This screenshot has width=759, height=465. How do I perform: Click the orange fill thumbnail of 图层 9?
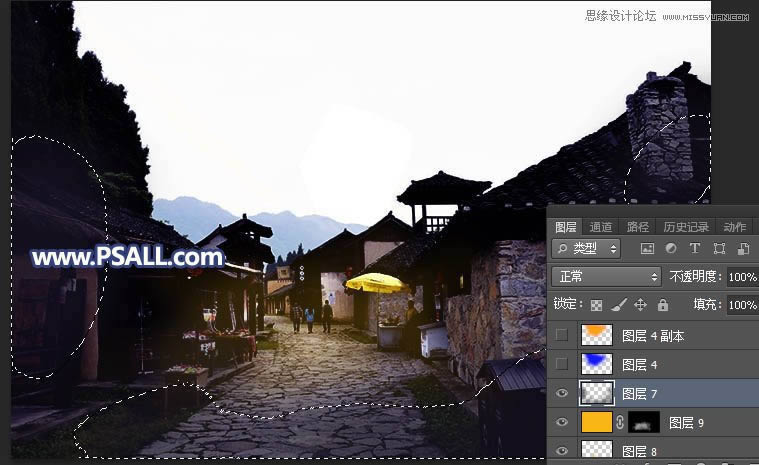(597, 422)
